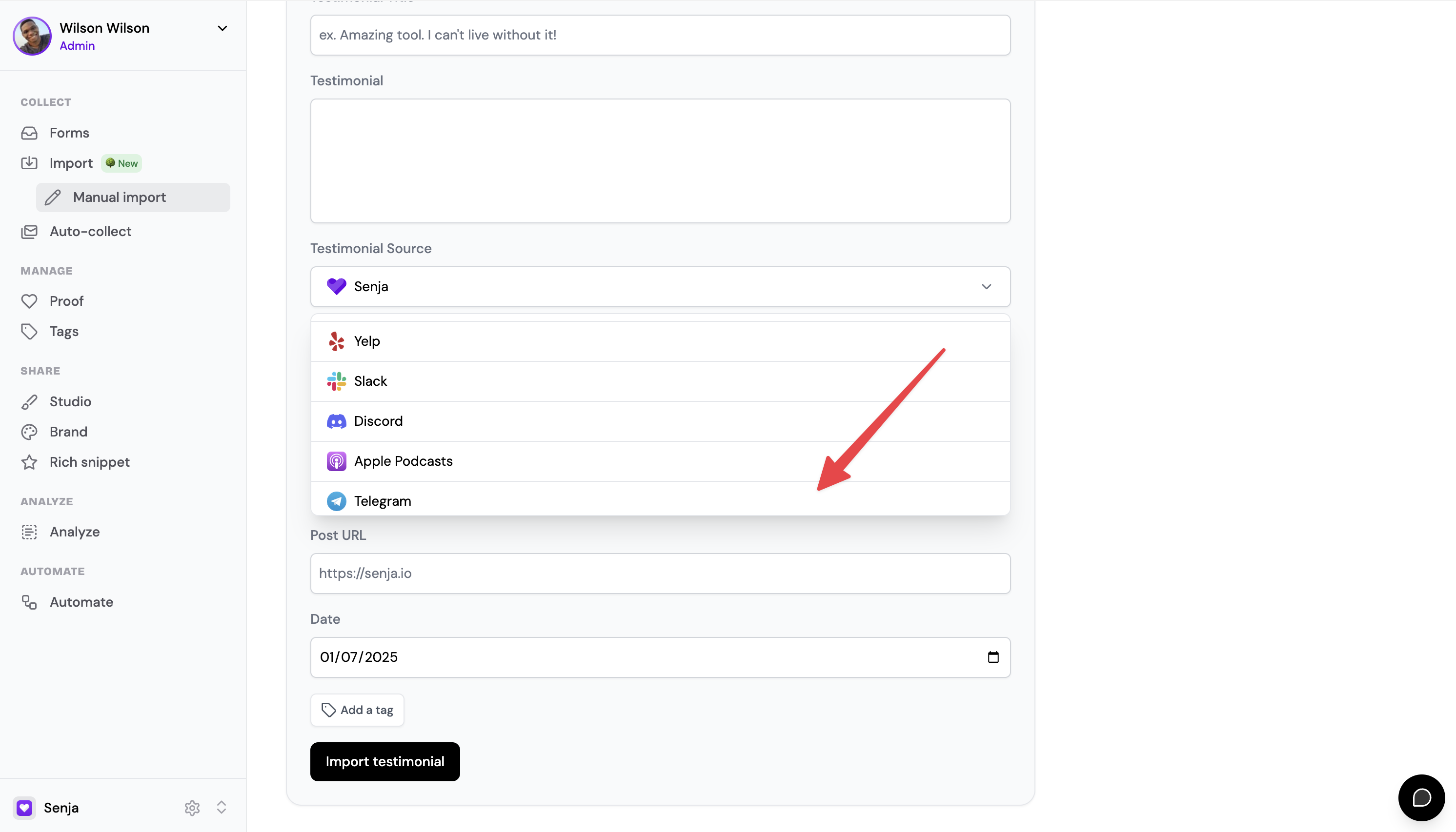1456x832 pixels.
Task: Click the Slack source icon
Action: [336, 381]
